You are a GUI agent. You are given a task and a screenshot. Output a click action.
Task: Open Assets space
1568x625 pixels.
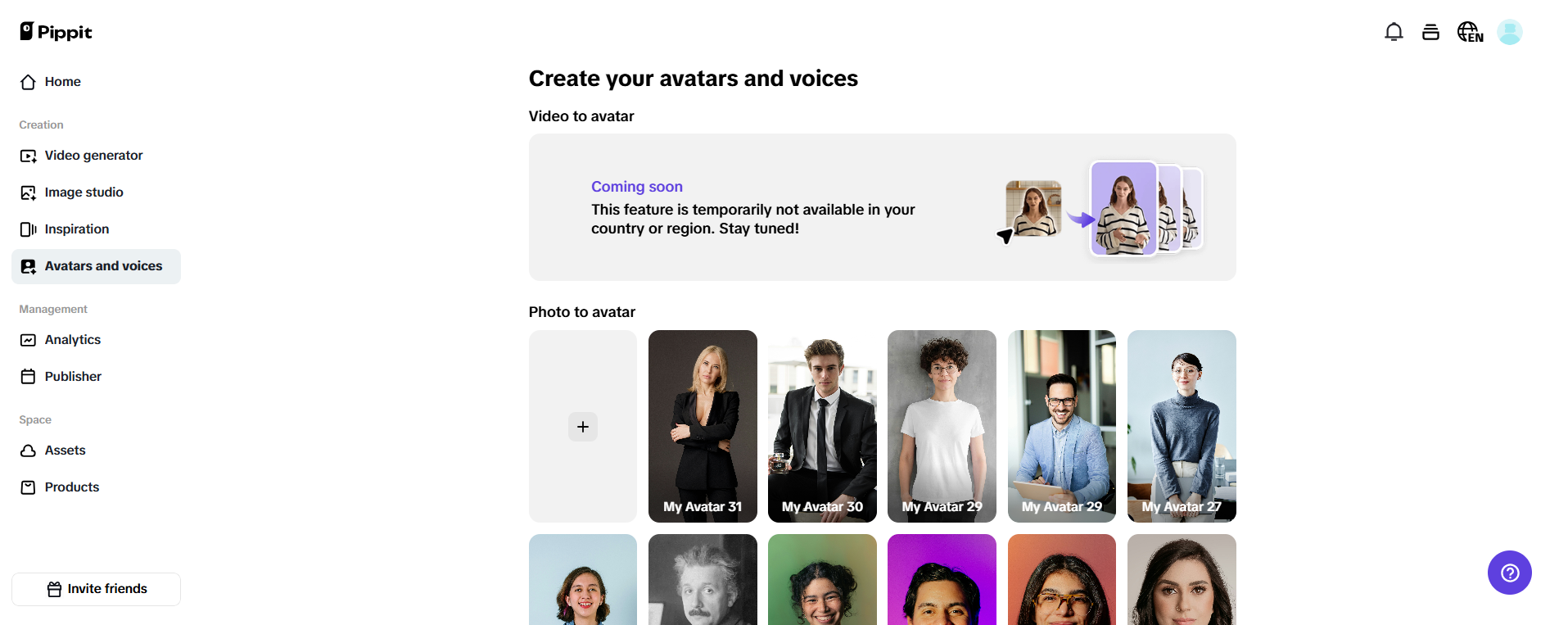65,451
